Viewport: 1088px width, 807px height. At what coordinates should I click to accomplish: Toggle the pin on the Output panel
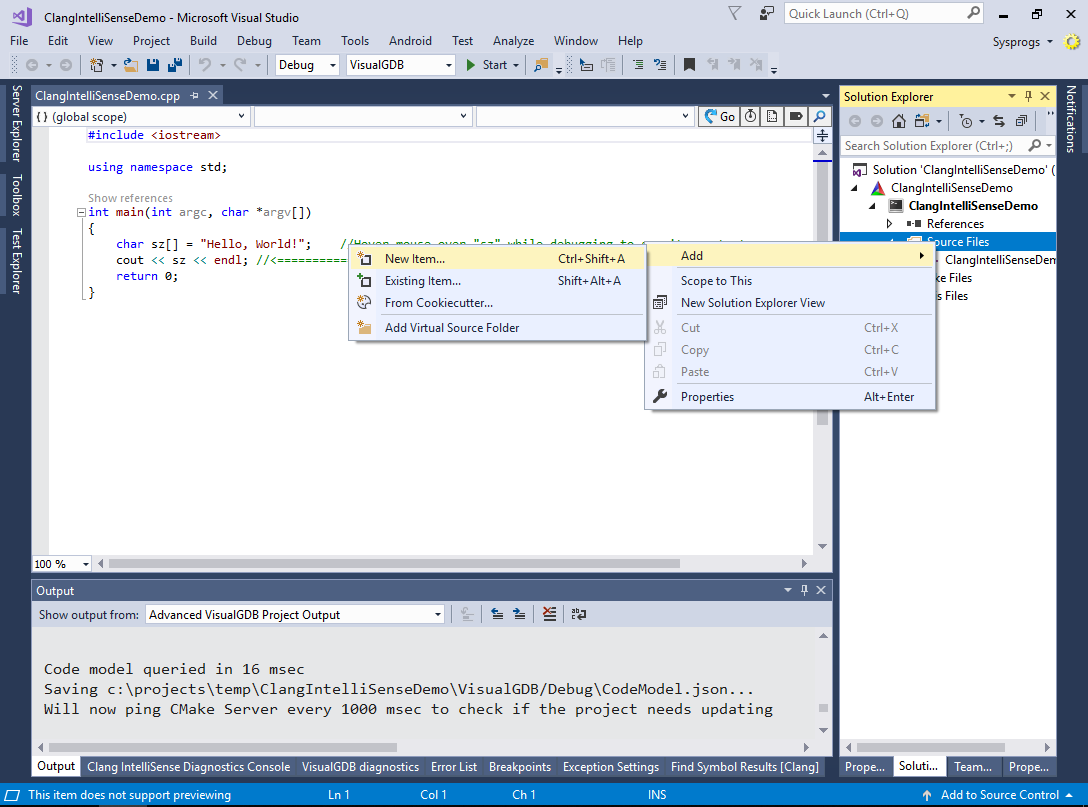pyautogui.click(x=804, y=589)
